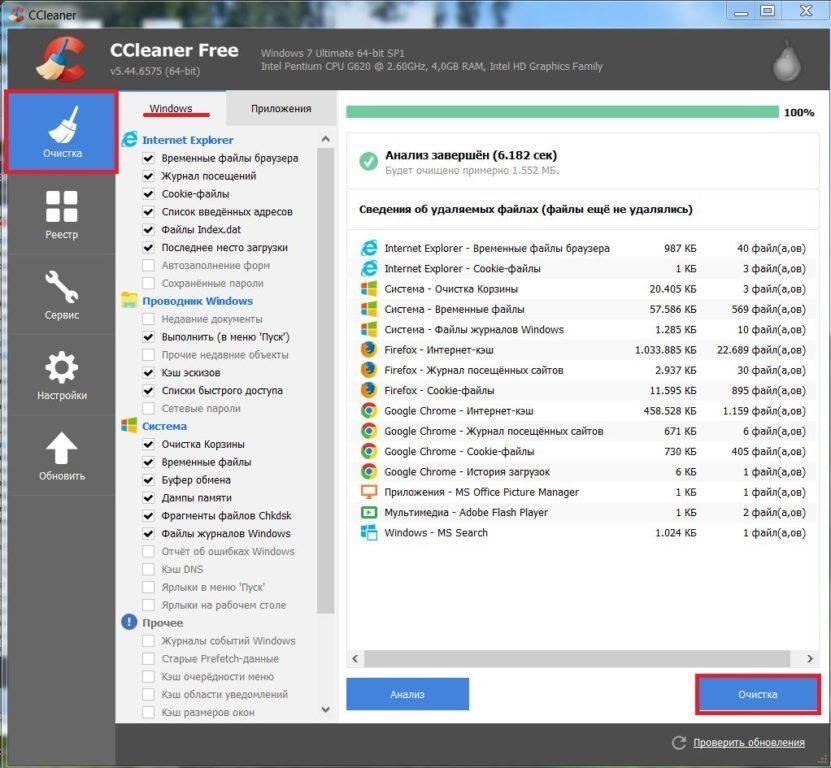Click the results horizontal scroll left arrow
The height and width of the screenshot is (768, 831).
click(355, 659)
